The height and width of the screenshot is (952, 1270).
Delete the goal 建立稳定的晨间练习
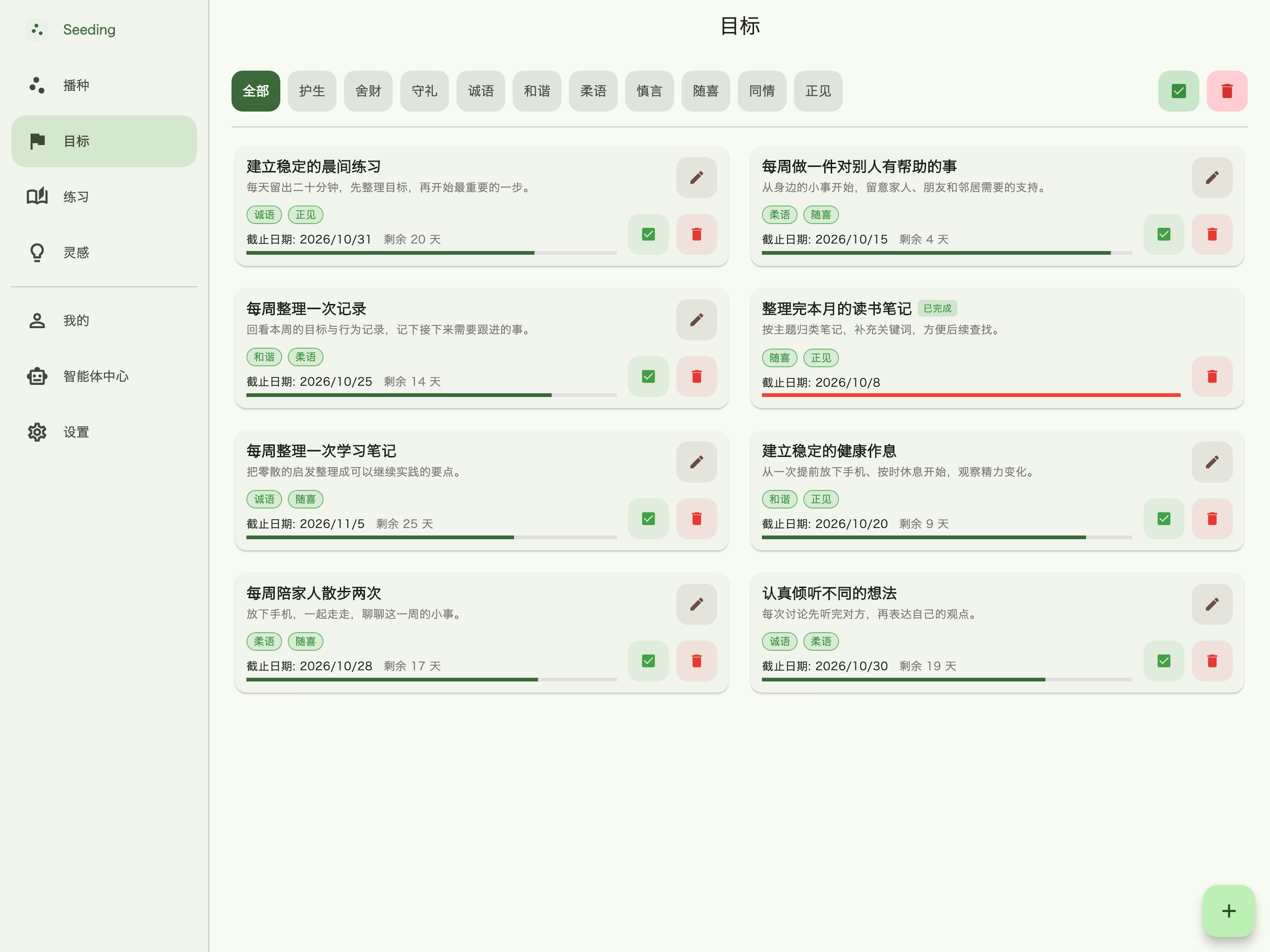pyautogui.click(x=696, y=234)
